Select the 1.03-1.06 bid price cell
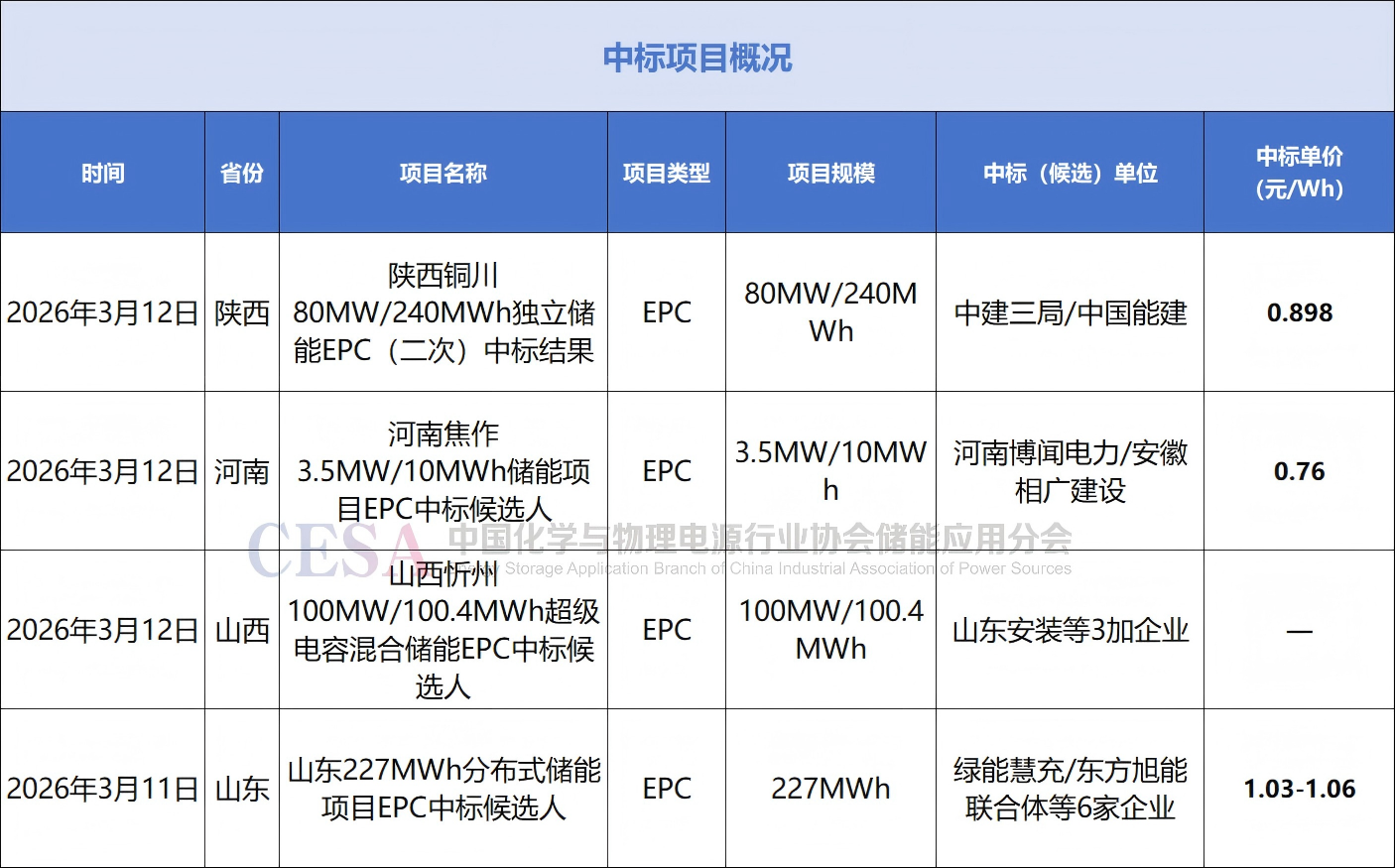Viewport: 1395px width, 868px height. (1299, 789)
